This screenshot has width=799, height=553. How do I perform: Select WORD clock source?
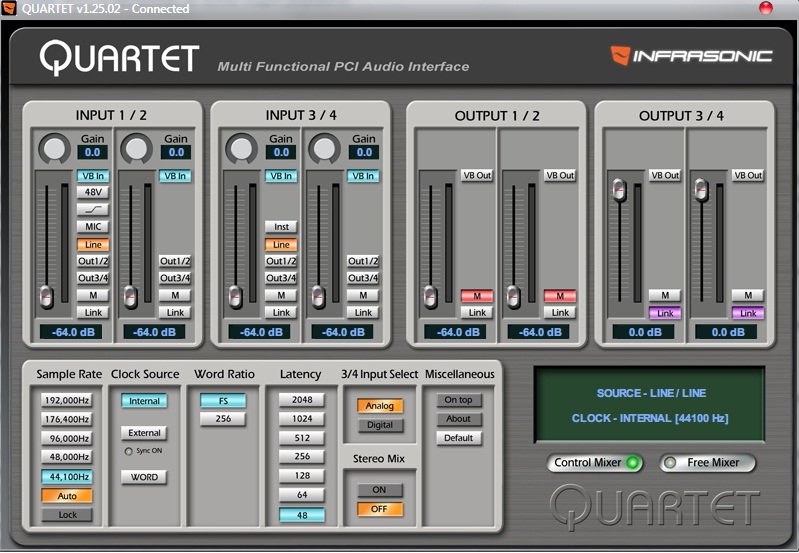click(144, 477)
